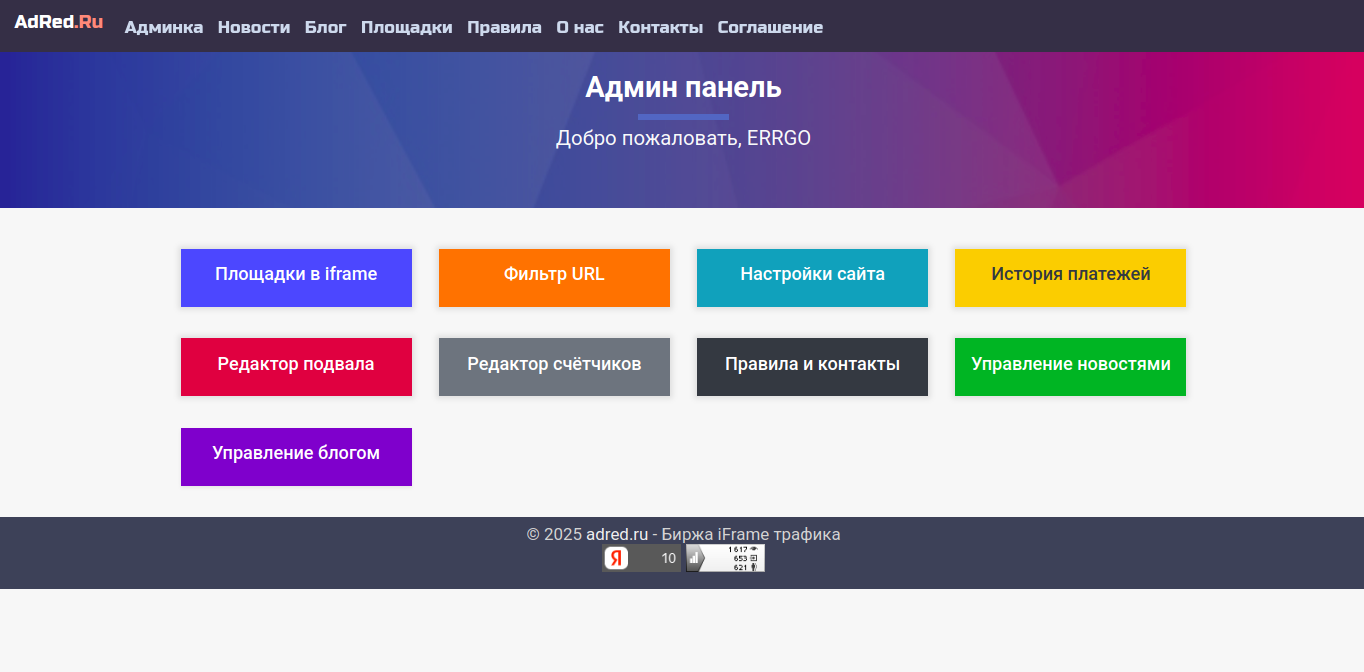Open Редактор подвала
The image size is (1364, 672).
pos(296,366)
